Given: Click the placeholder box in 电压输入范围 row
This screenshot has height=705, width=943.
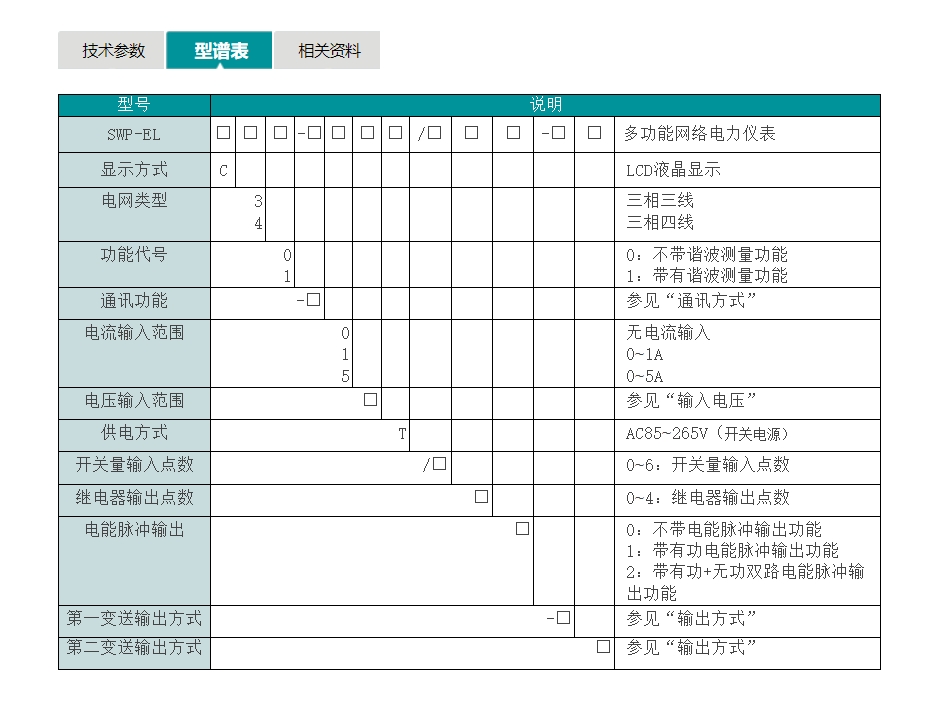Looking at the screenshot, I should (x=370, y=400).
